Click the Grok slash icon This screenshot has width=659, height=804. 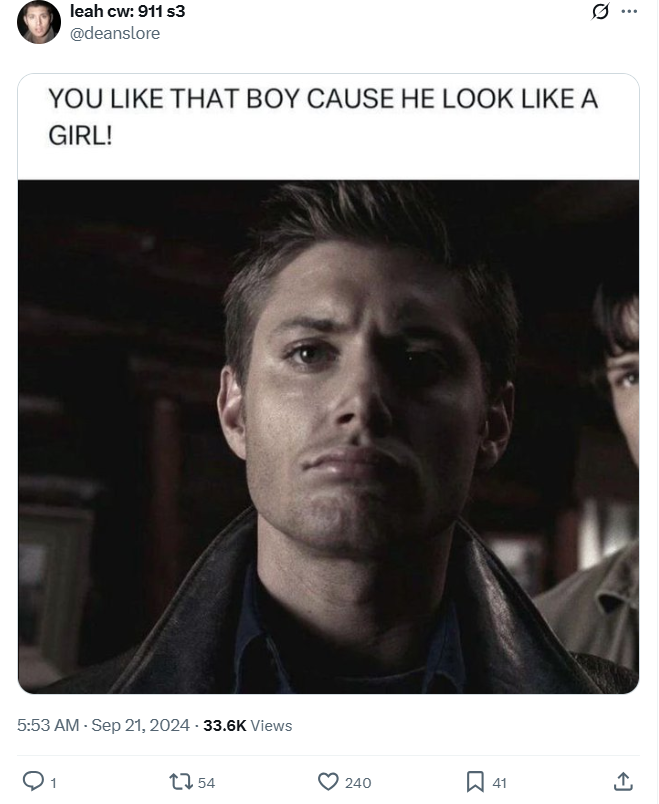pos(600,11)
